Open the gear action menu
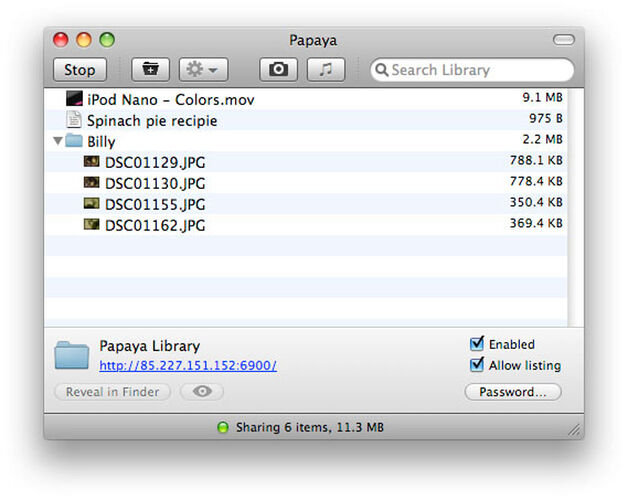This screenshot has height=500, width=628. point(203,70)
